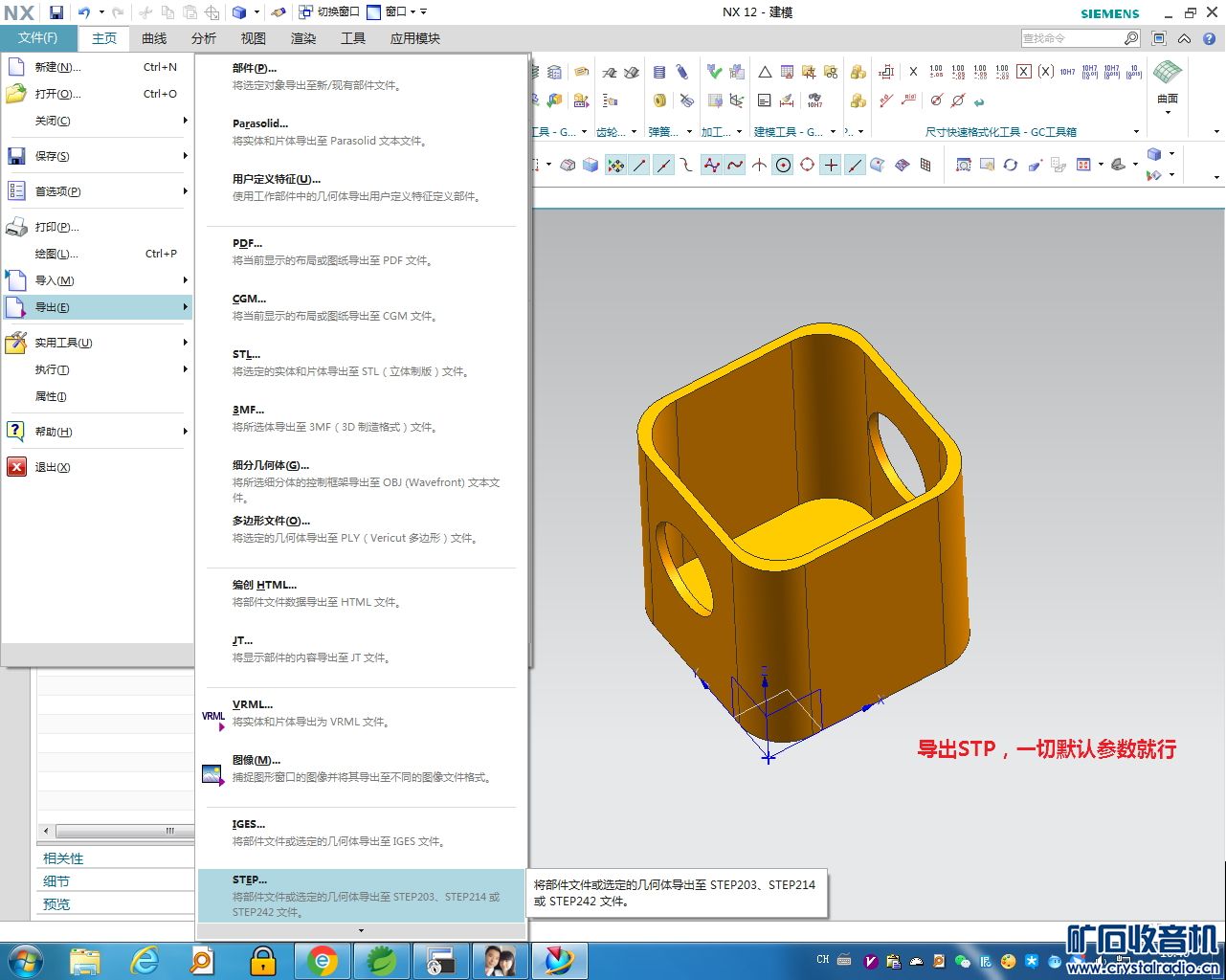Switch to the 曲线 curve tab

click(x=154, y=38)
